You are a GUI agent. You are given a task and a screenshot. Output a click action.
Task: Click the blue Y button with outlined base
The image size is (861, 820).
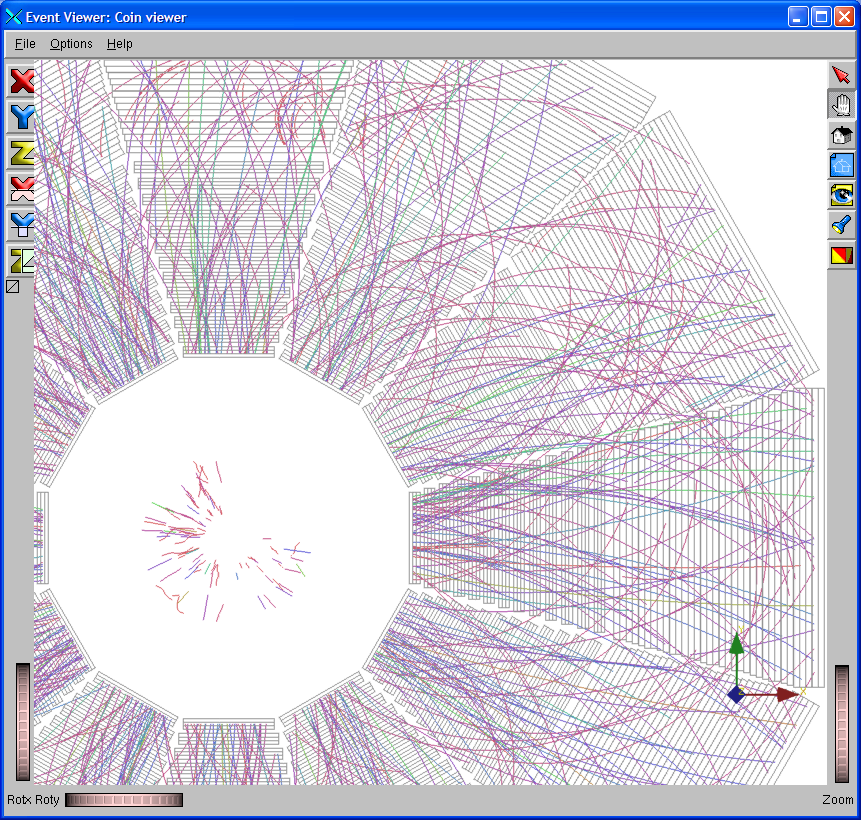tap(21, 225)
